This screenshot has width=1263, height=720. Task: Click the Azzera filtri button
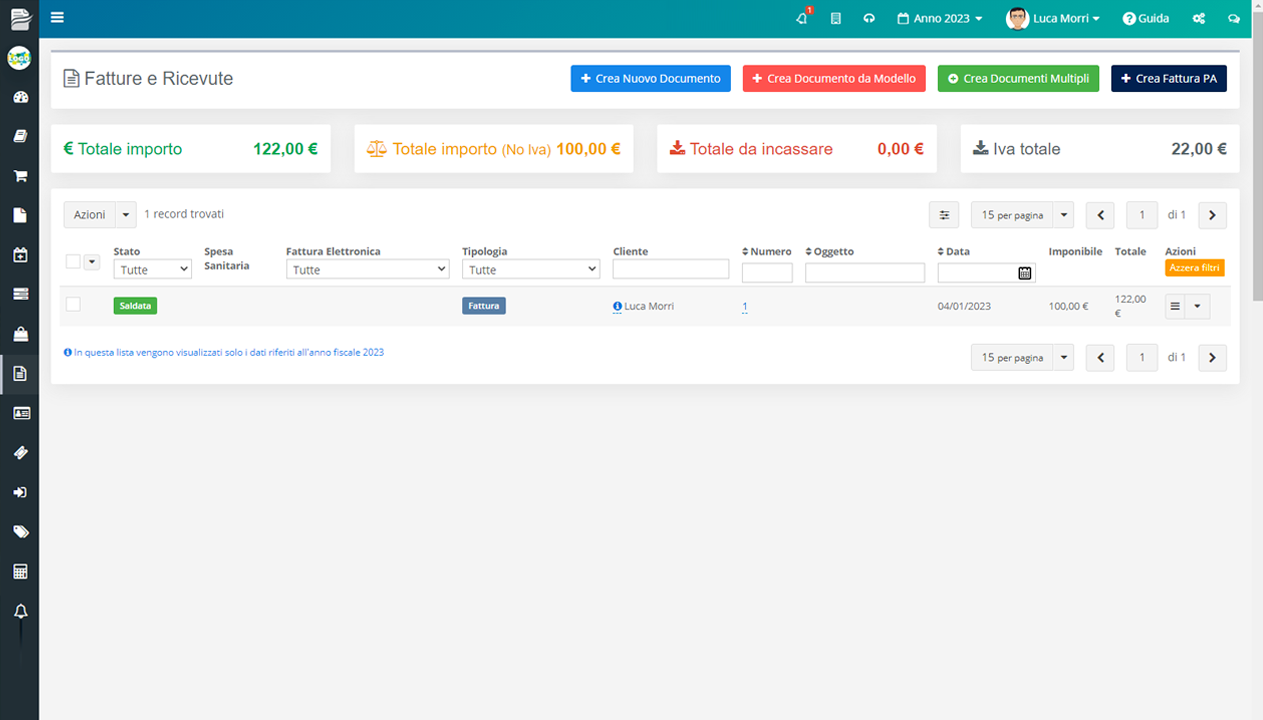[1195, 268]
